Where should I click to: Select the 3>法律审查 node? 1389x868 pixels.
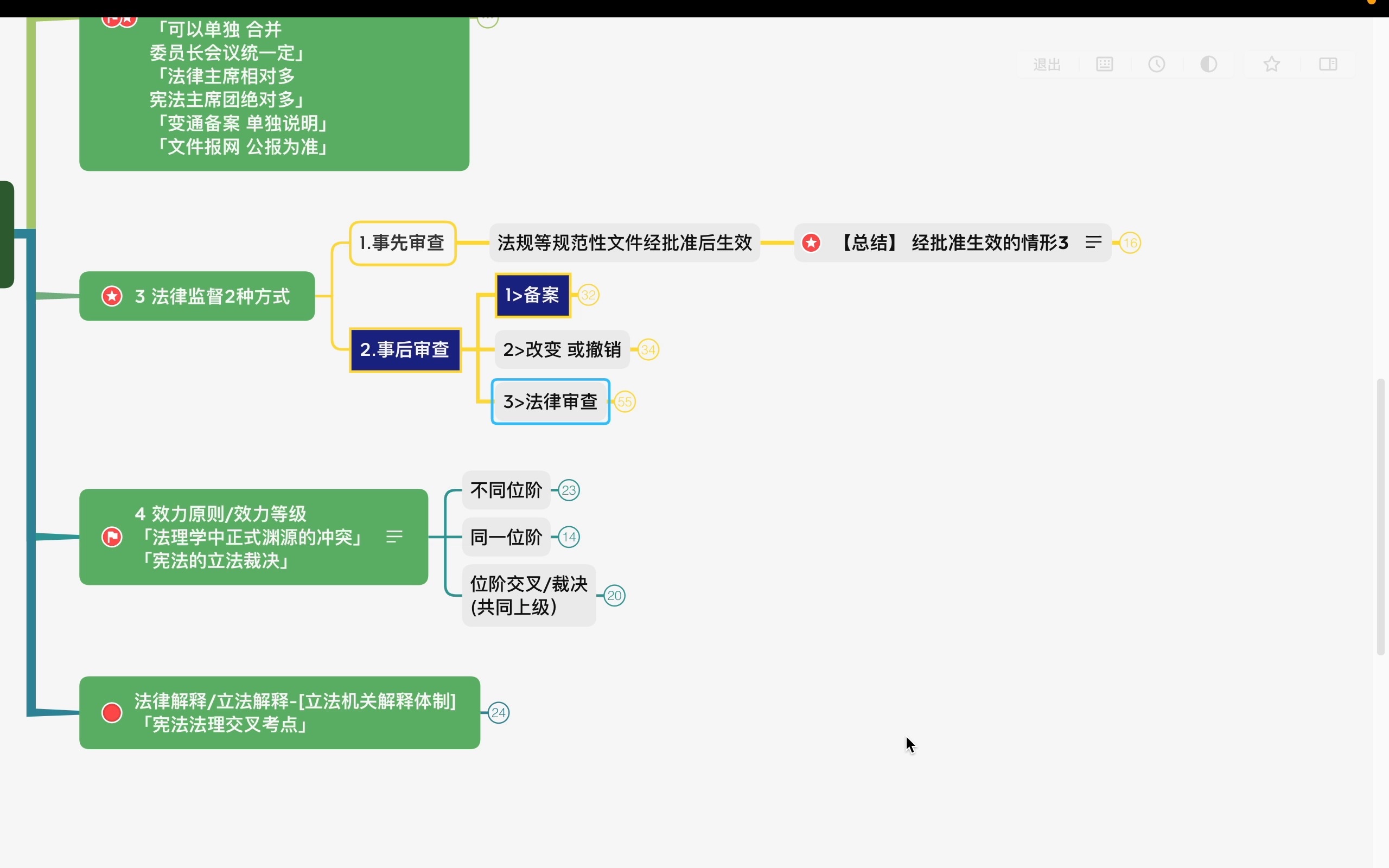click(550, 402)
